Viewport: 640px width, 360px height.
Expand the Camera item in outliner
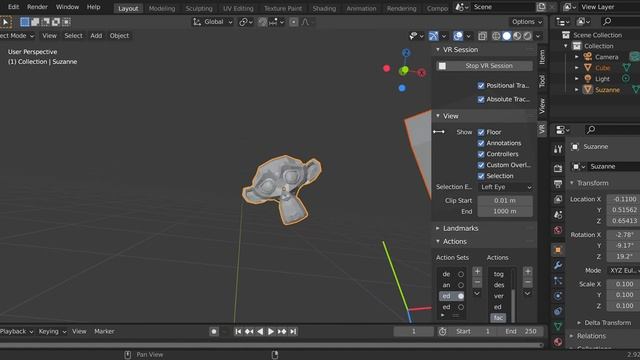point(577,57)
